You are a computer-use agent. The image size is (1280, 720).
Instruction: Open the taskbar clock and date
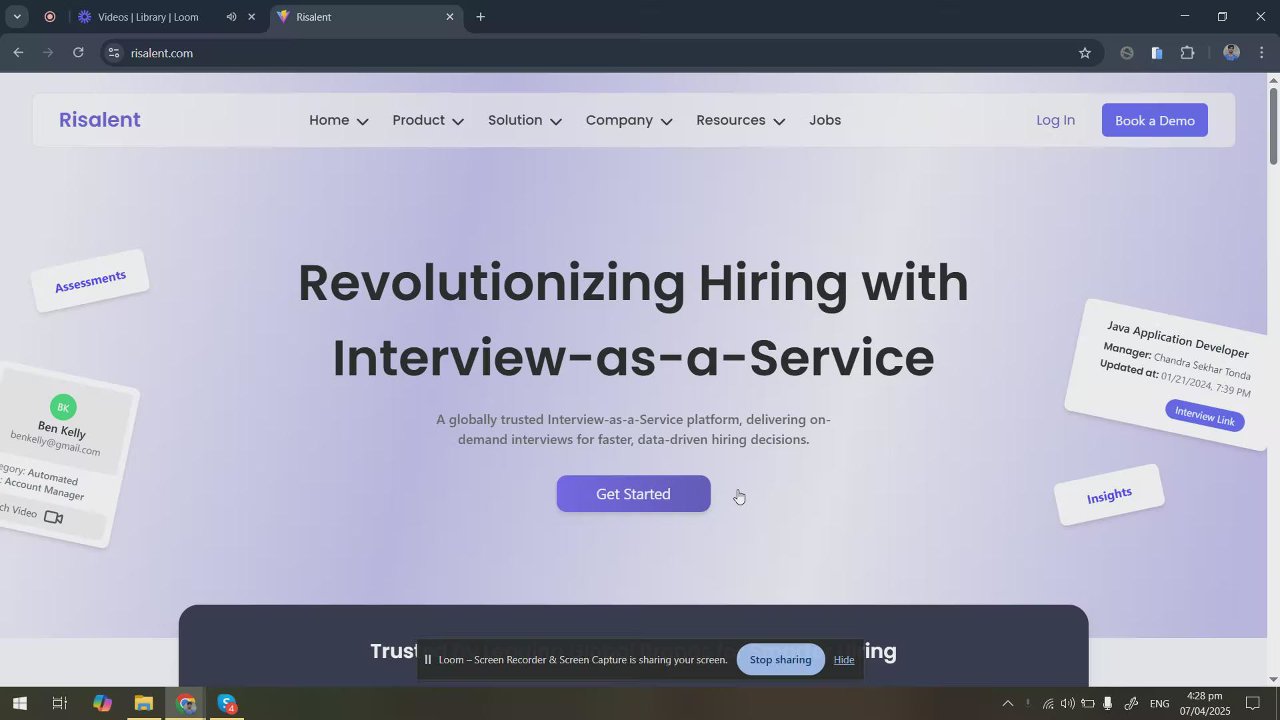[x=1204, y=704]
